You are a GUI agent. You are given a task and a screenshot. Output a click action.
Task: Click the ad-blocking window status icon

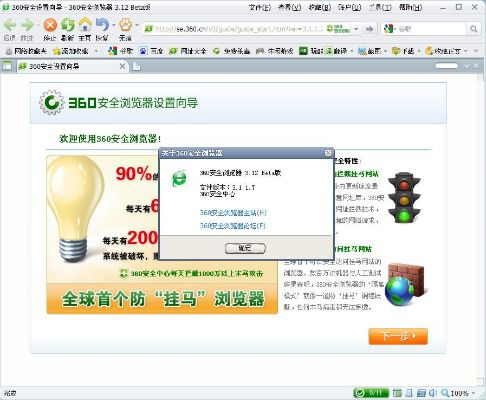point(397,393)
